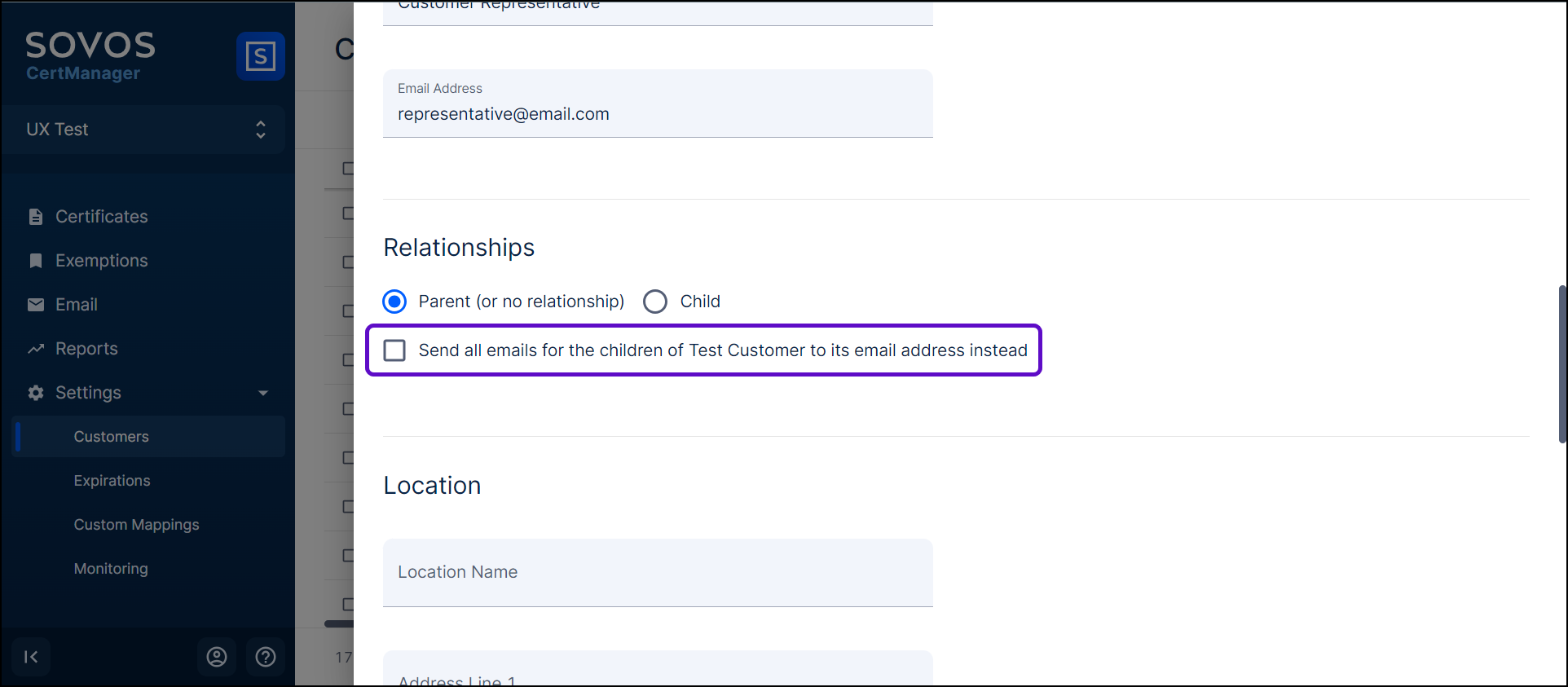Open Custom Mappings settings

point(137,525)
